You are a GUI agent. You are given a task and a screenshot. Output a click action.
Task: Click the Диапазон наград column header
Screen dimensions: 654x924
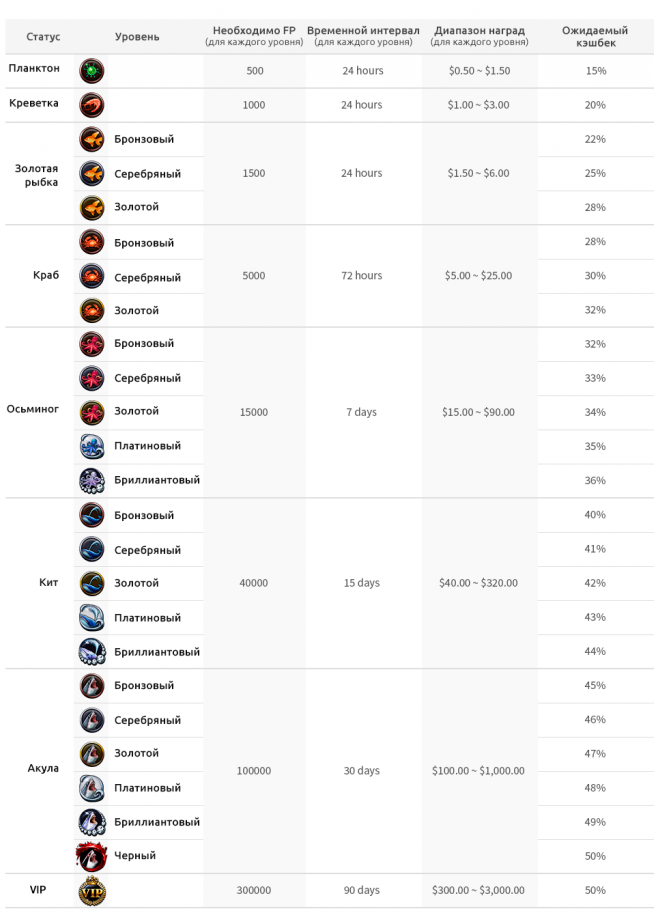tap(479, 36)
